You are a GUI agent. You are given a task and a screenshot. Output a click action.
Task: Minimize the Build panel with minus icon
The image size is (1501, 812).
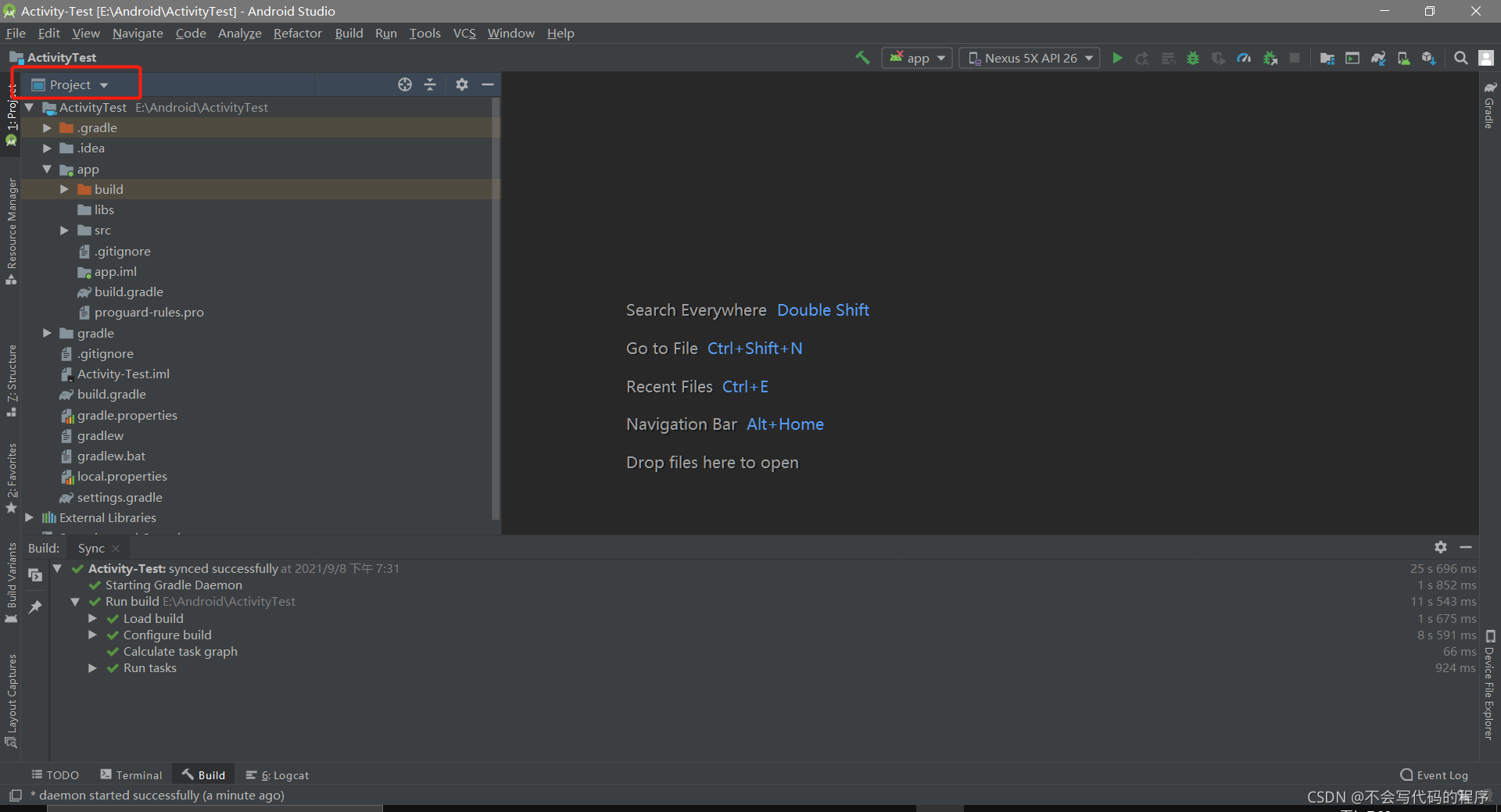1466,547
